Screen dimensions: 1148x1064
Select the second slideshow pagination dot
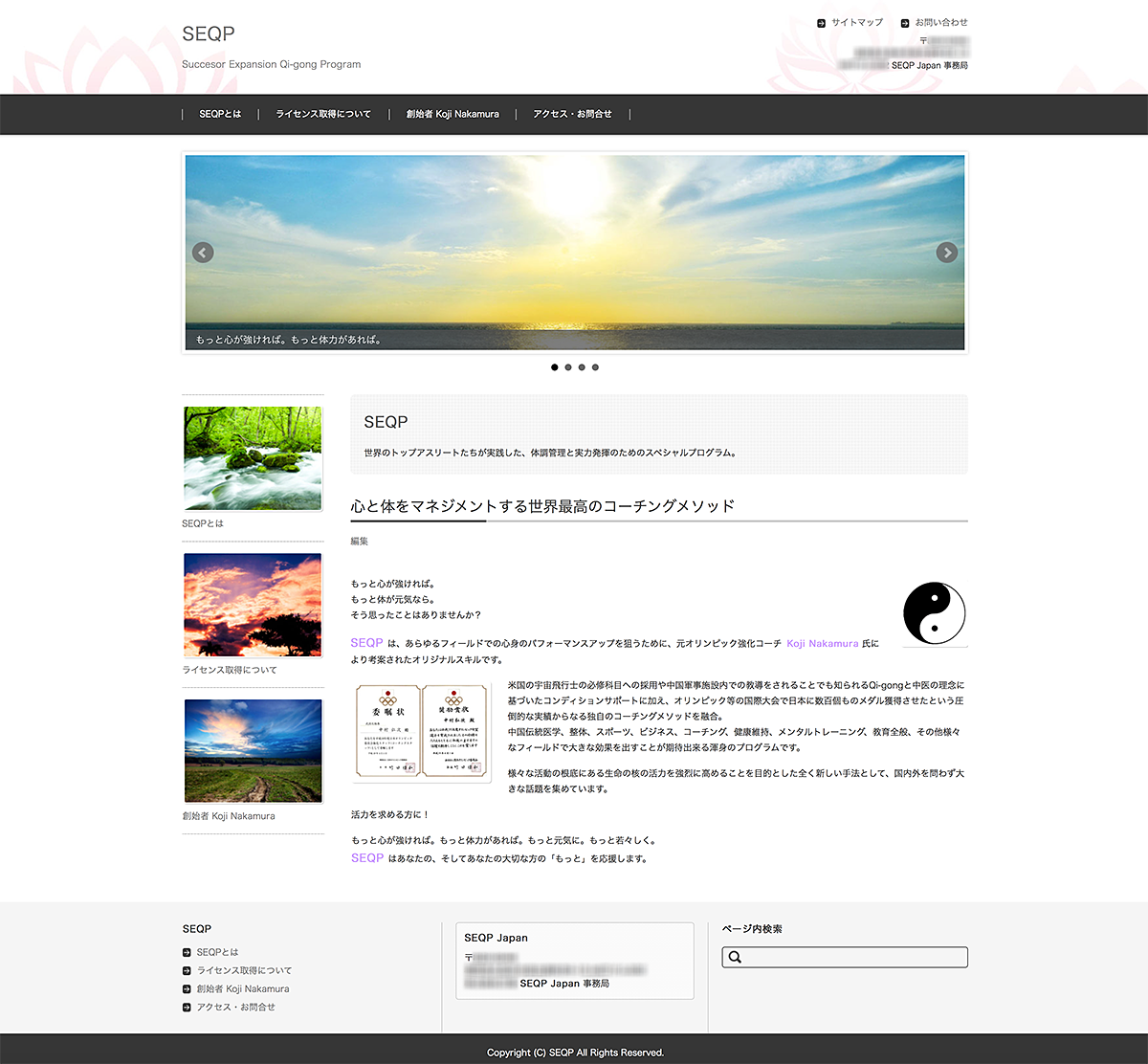[x=568, y=367]
